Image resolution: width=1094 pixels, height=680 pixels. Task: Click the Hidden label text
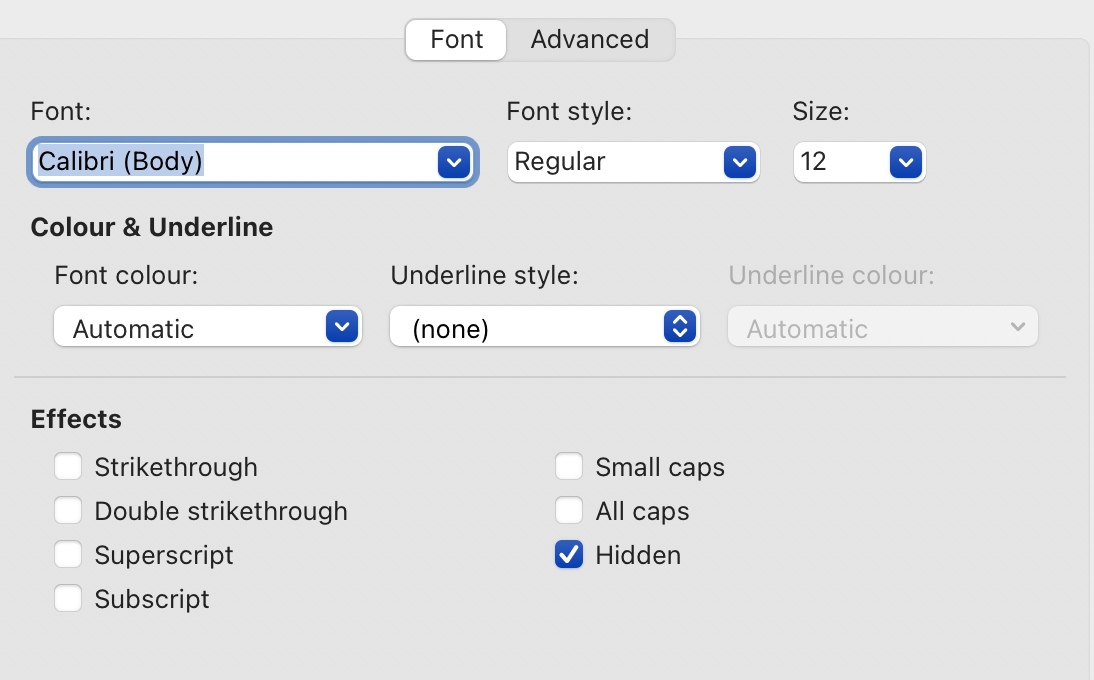[638, 555]
